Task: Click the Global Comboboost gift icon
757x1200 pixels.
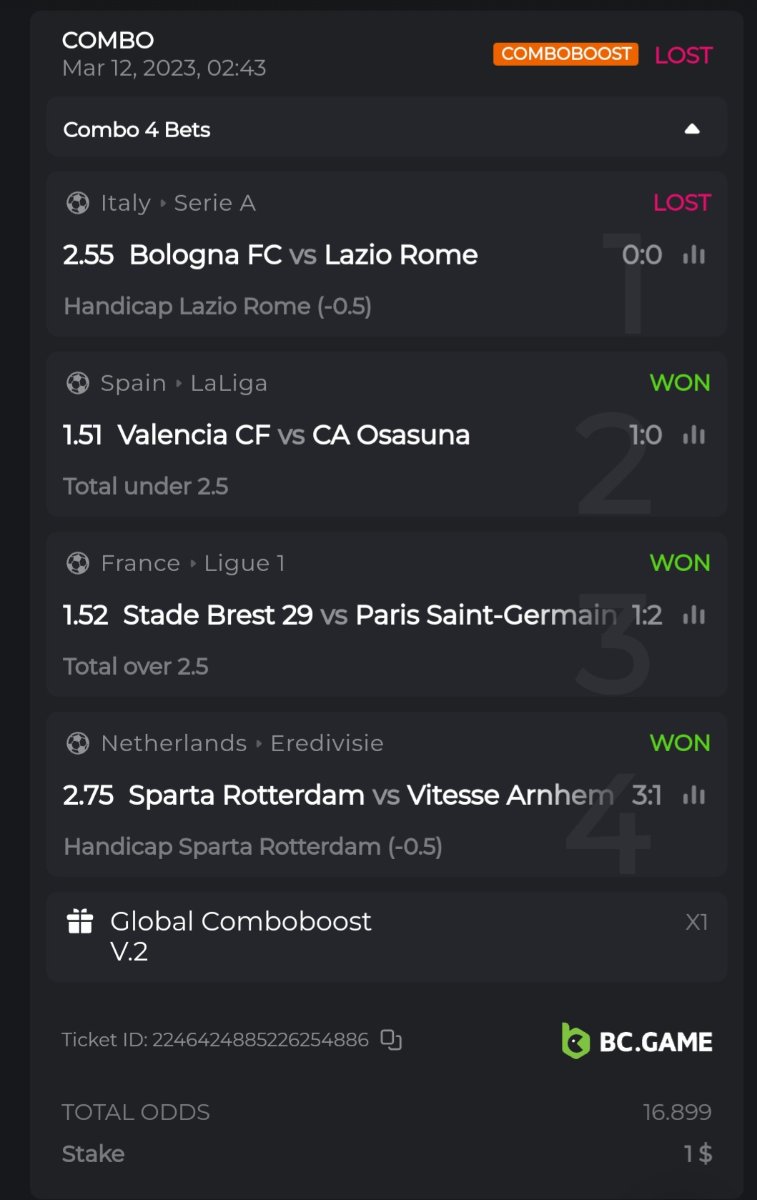Action: (x=80, y=921)
